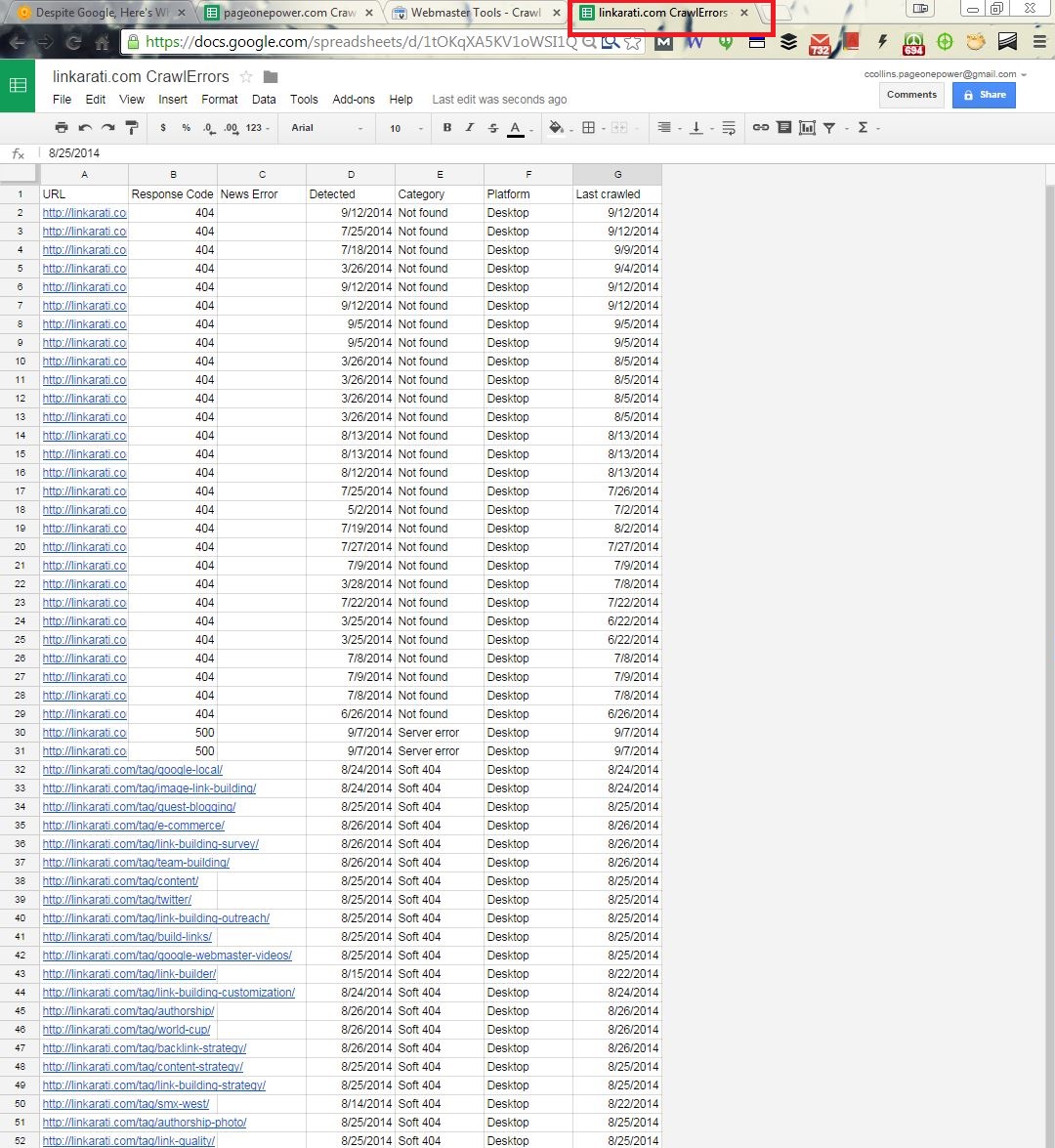Reload the page in the browser
Image resolution: width=1055 pixels, height=1148 pixels.
pos(73,42)
